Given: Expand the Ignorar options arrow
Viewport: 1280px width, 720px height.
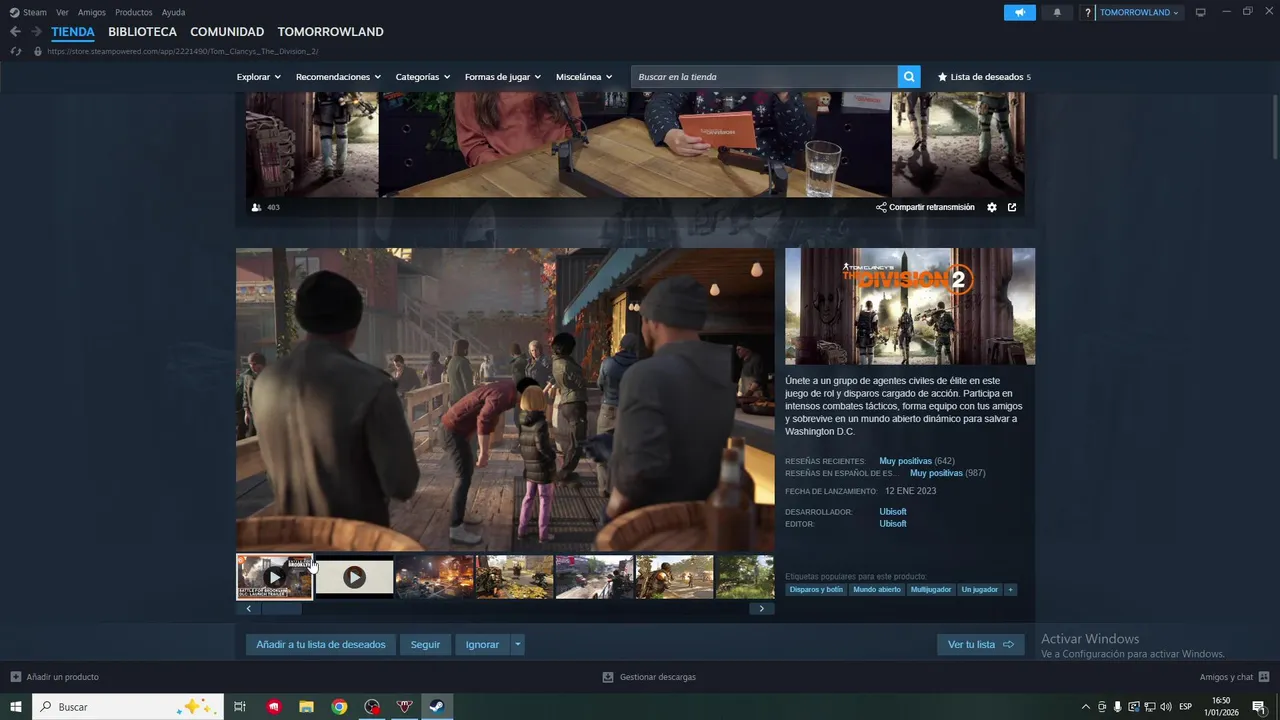Looking at the screenshot, I should click(517, 645).
